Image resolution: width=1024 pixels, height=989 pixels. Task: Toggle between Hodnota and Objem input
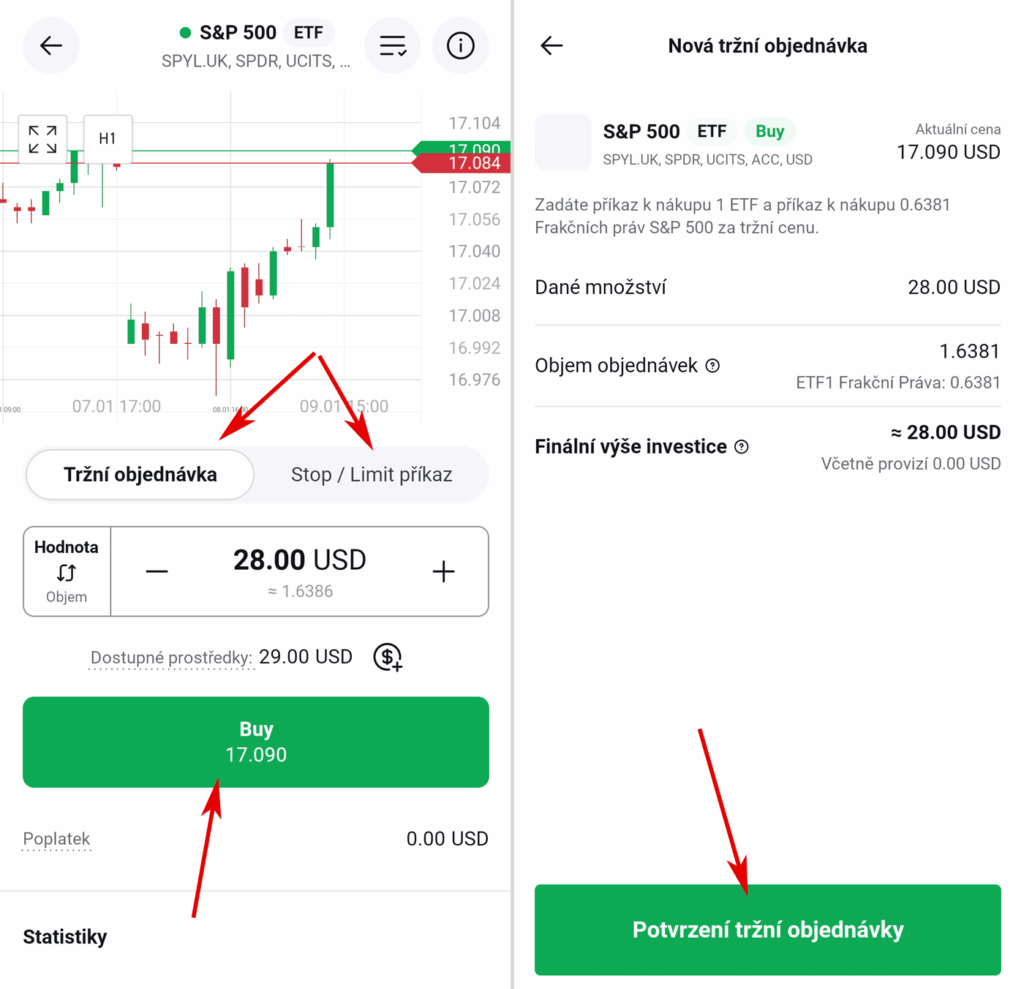(67, 572)
